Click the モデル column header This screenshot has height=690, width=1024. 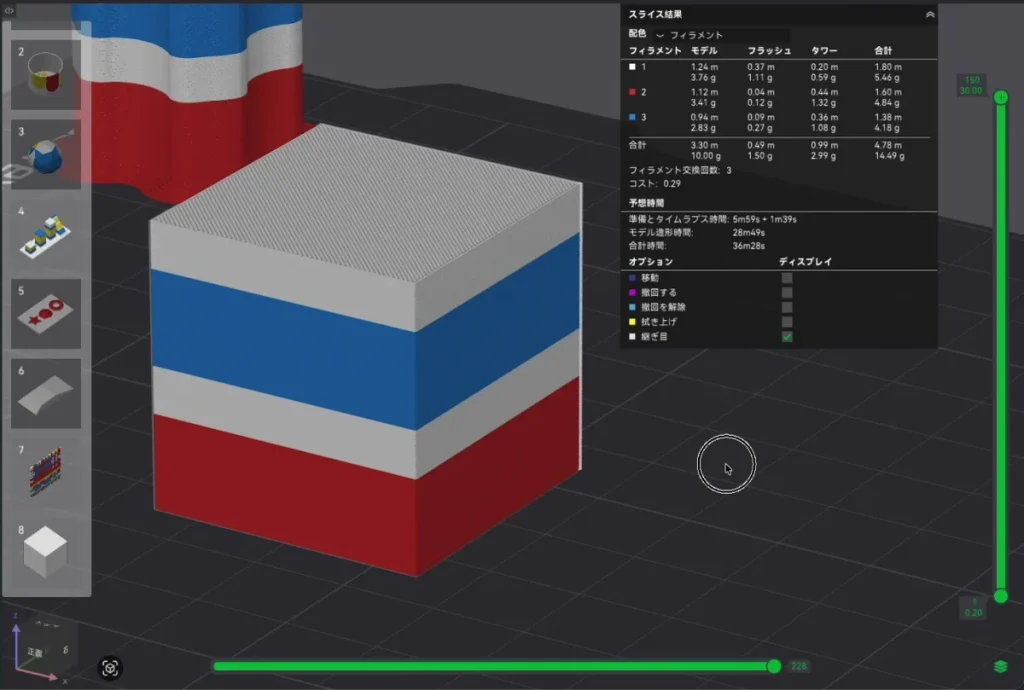(x=704, y=50)
